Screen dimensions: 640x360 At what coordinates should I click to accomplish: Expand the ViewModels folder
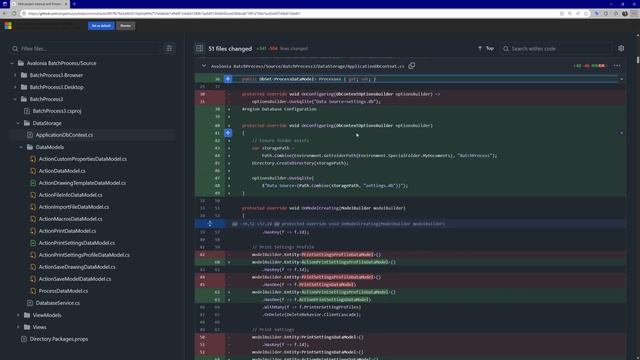point(18,315)
